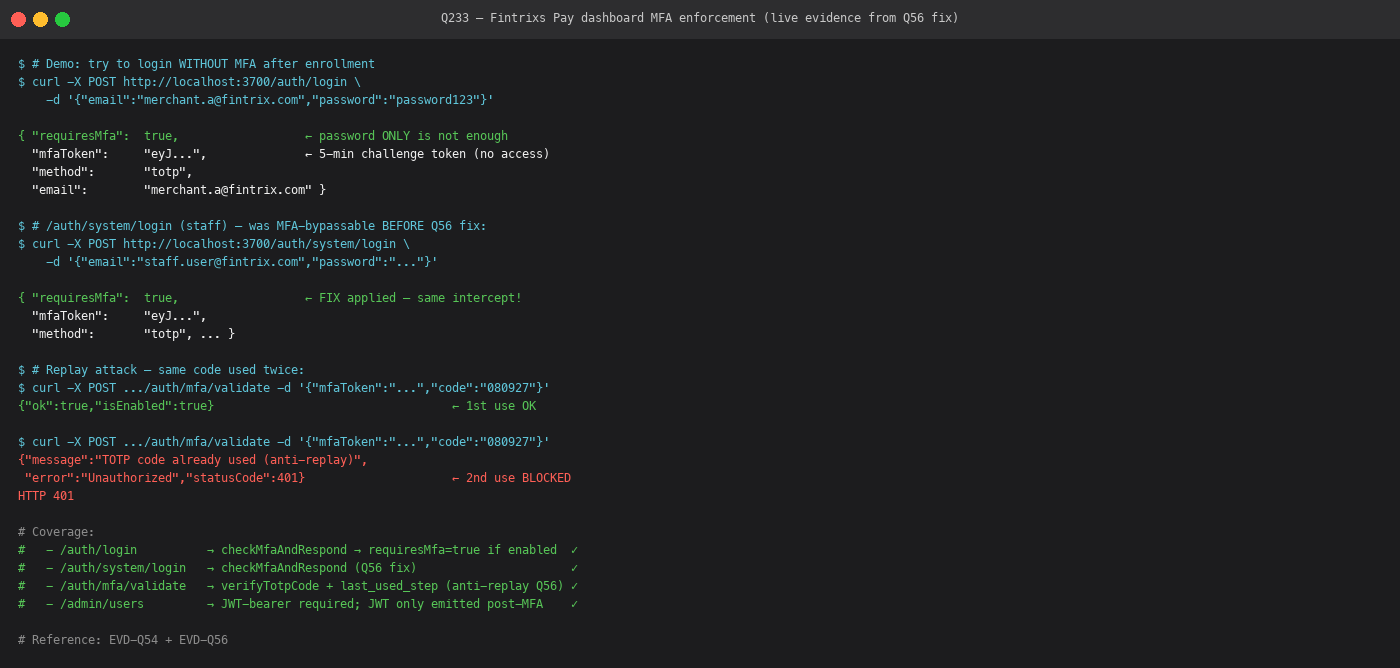
Task: Click the comment about staff login being MFA-bypassable
Action: tap(259, 226)
